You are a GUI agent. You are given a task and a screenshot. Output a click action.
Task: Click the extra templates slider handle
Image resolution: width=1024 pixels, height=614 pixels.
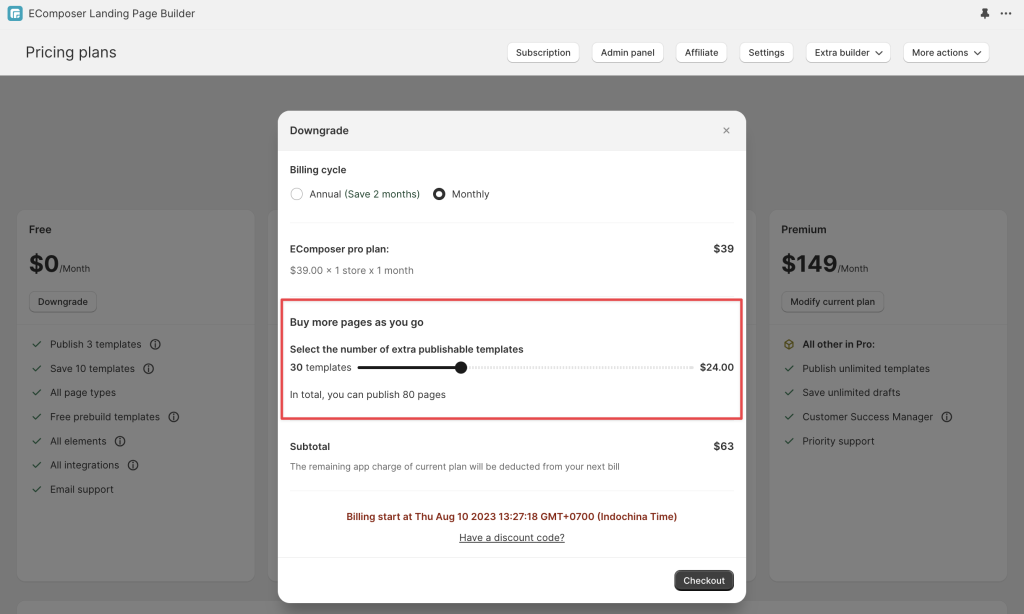click(461, 368)
